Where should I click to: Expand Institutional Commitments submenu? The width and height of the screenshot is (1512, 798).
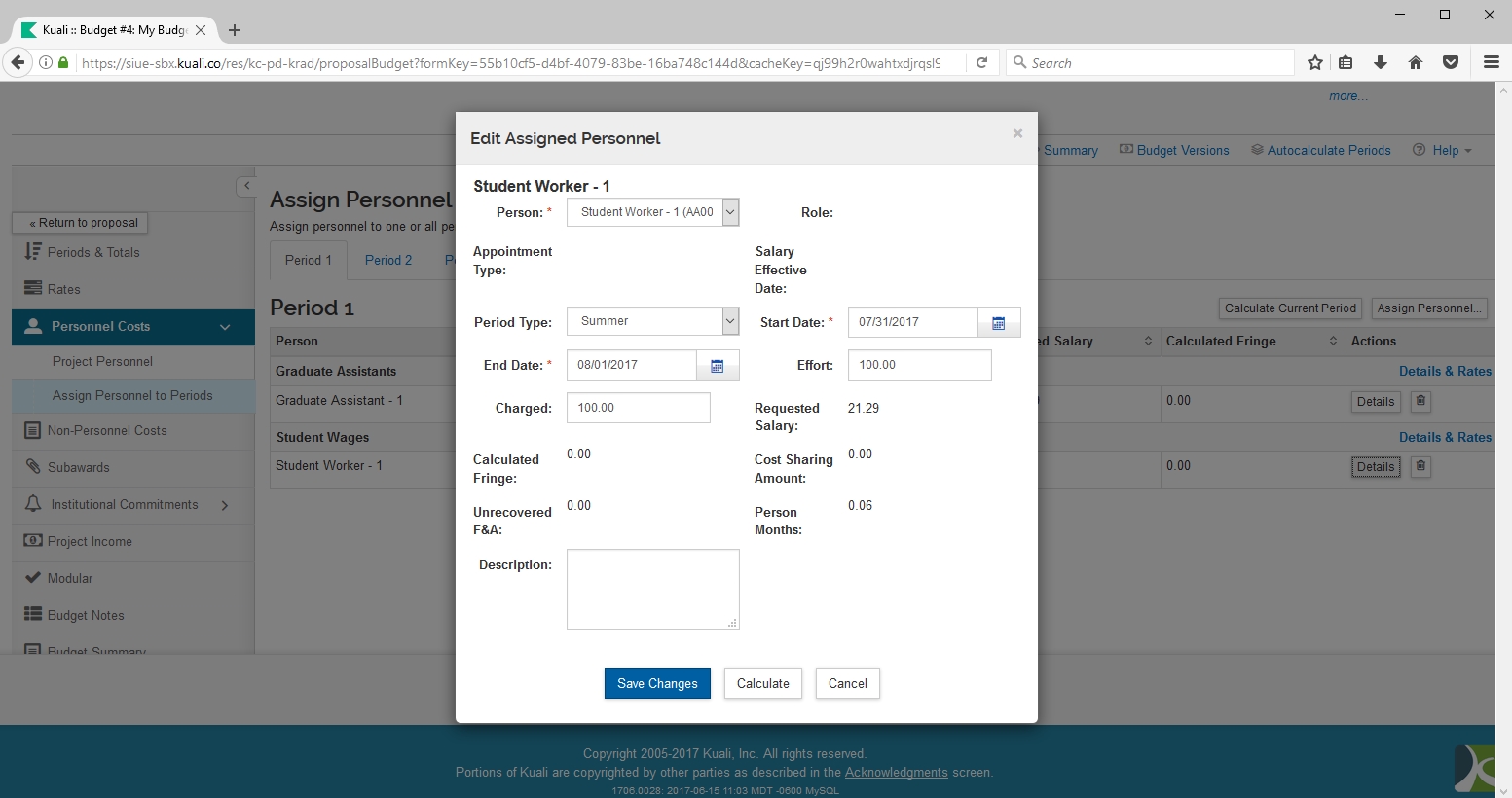point(225,505)
